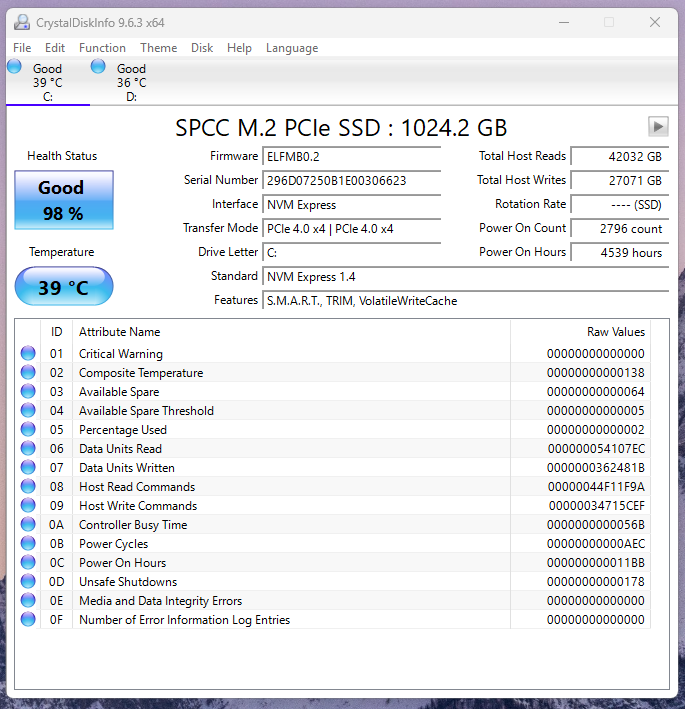The height and width of the screenshot is (709, 685).
Task: Click the Attribute Name column header
Action: click(291, 331)
